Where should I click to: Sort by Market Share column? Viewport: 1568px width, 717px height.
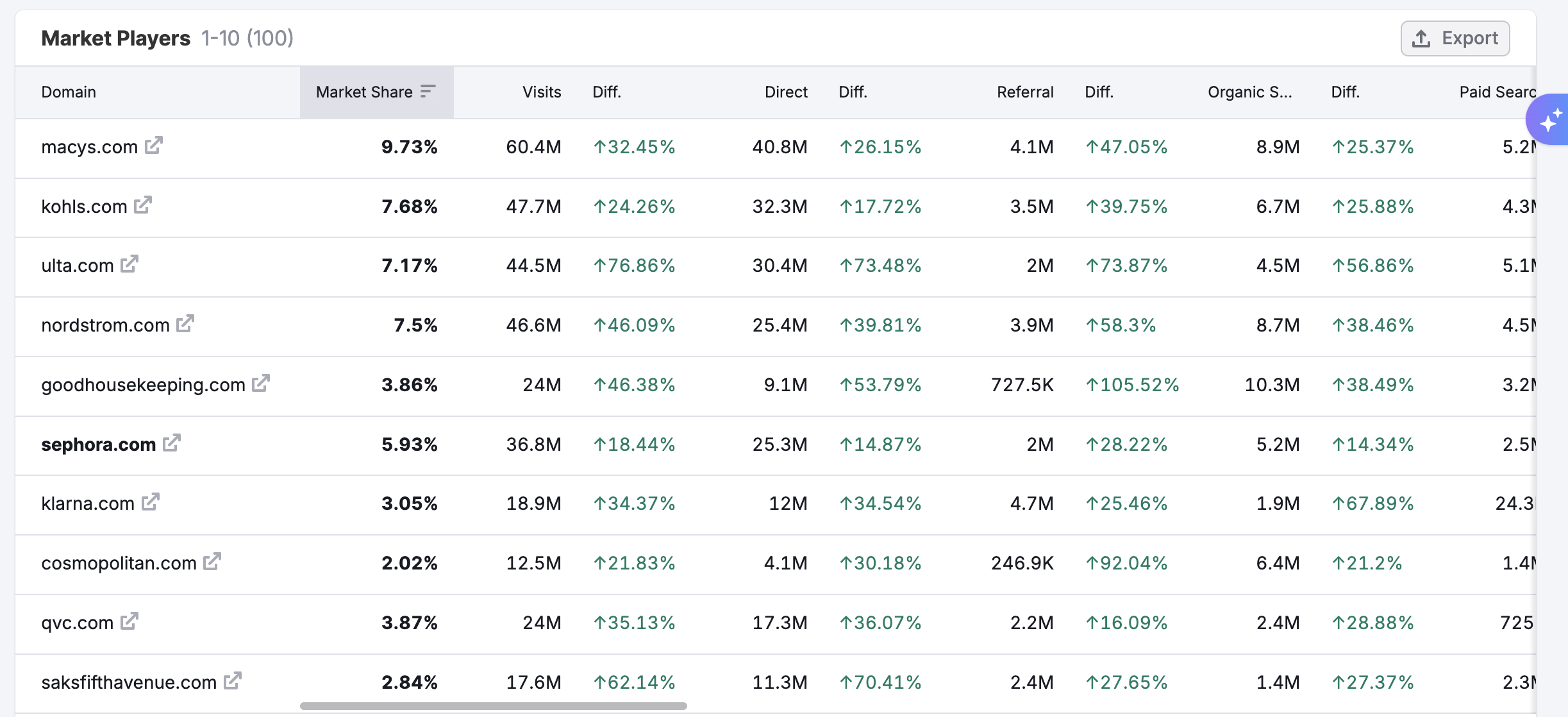pyautogui.click(x=376, y=92)
